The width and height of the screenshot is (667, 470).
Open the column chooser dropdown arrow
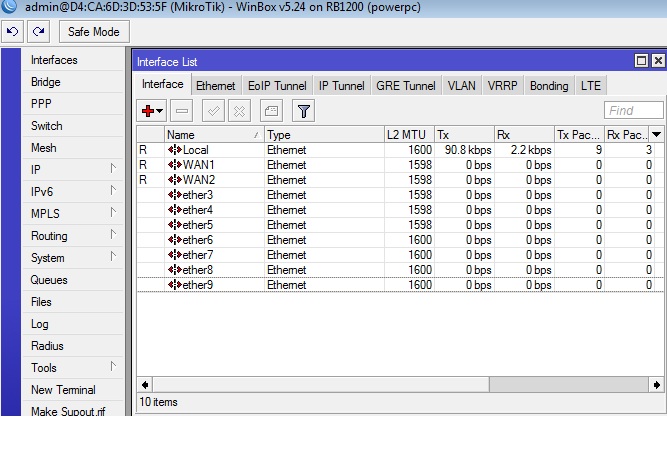656,135
